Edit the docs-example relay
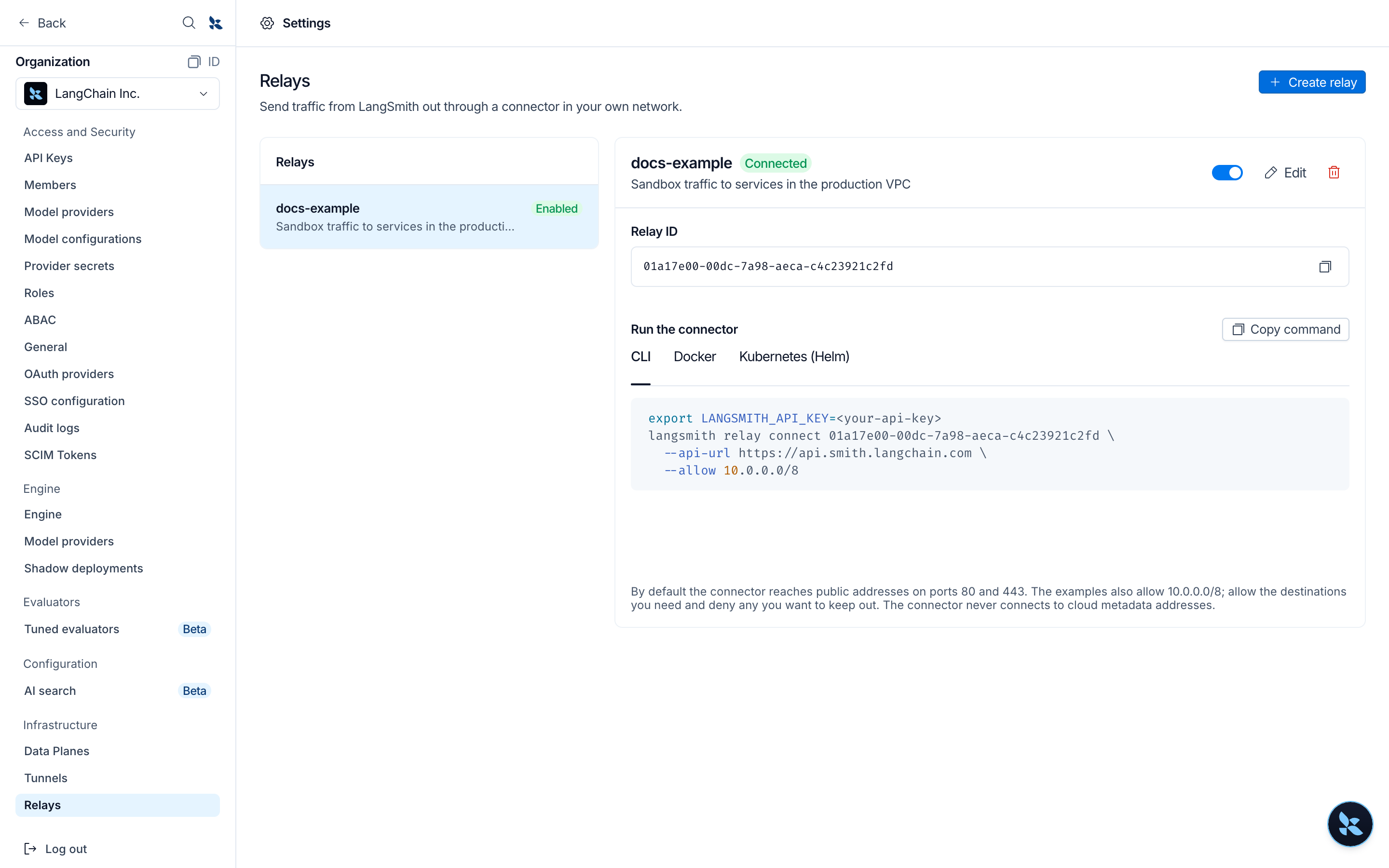Viewport: 1389px width, 868px height. tap(1285, 173)
